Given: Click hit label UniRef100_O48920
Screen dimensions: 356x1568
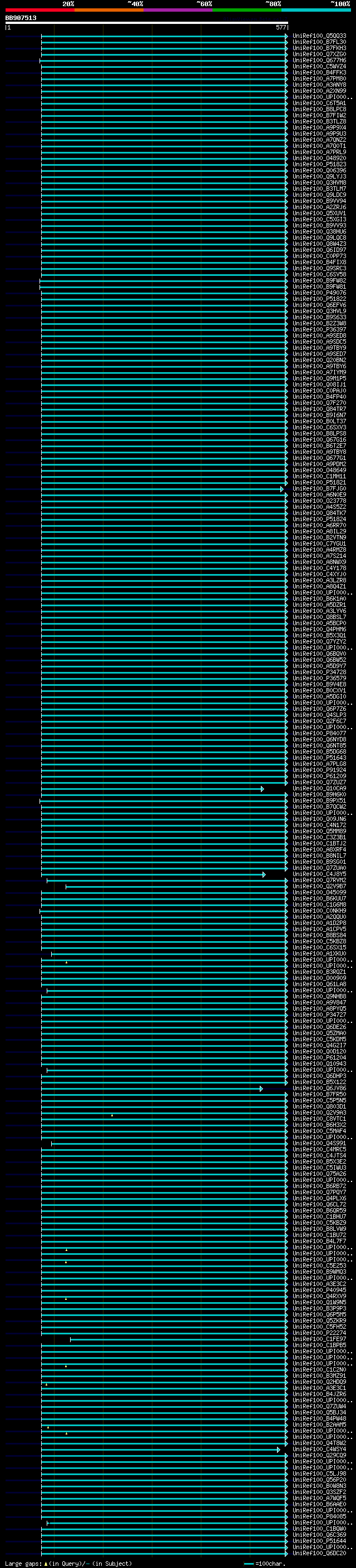Looking at the screenshot, I should click(319, 159).
